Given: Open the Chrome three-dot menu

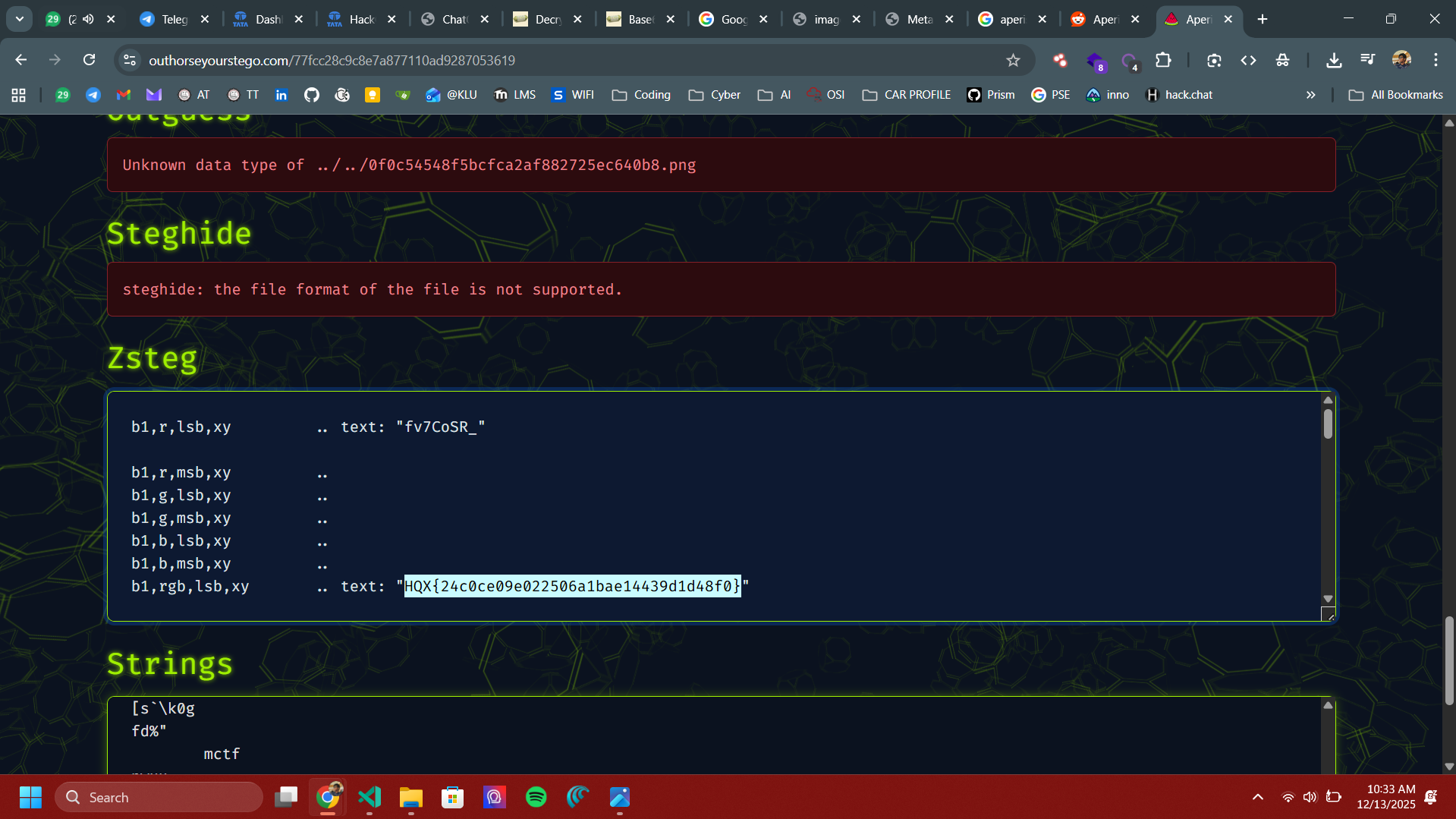Looking at the screenshot, I should (x=1436, y=60).
